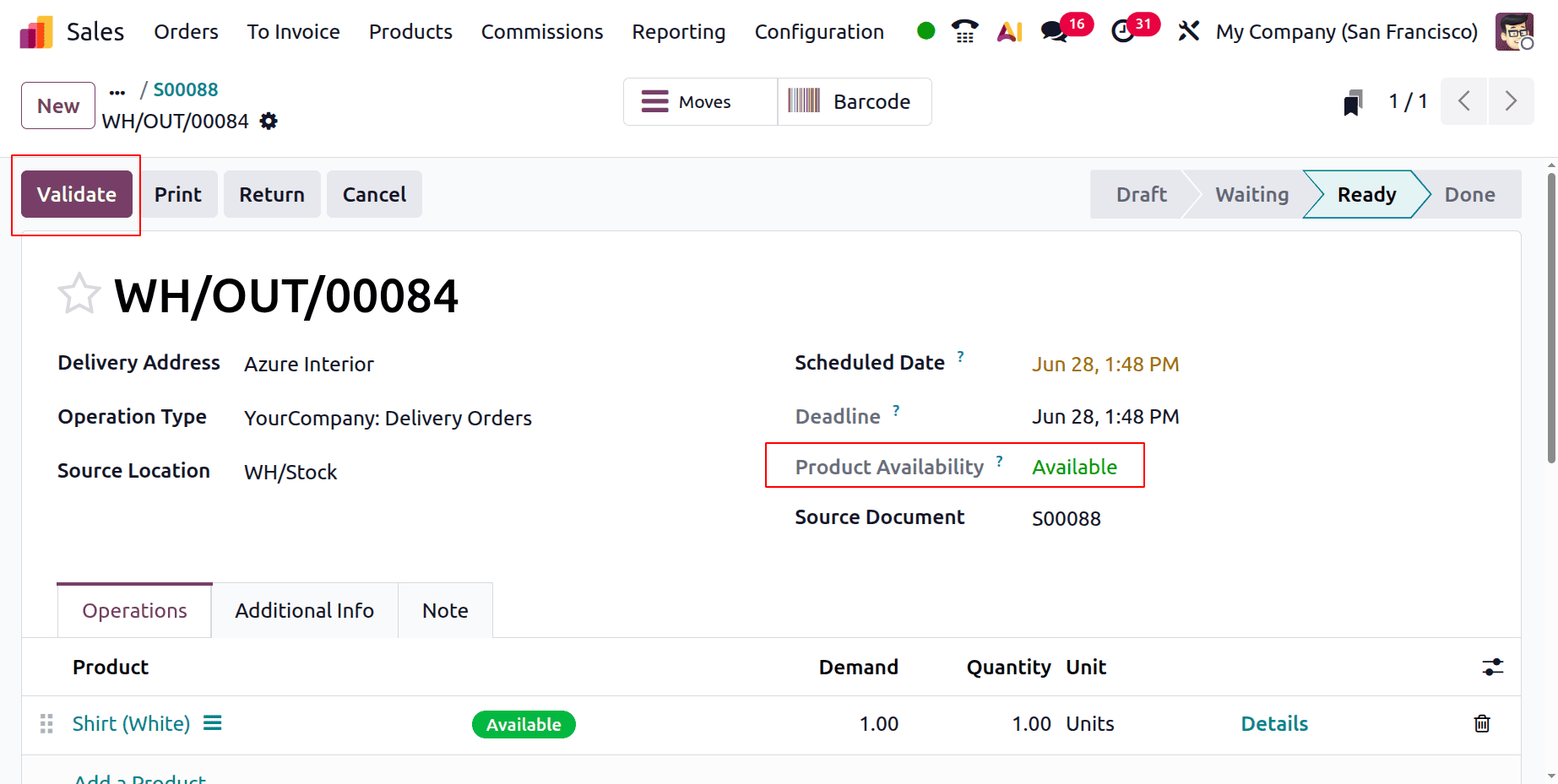Open the Products menu
This screenshot has height=784, width=1558.
click(x=410, y=32)
